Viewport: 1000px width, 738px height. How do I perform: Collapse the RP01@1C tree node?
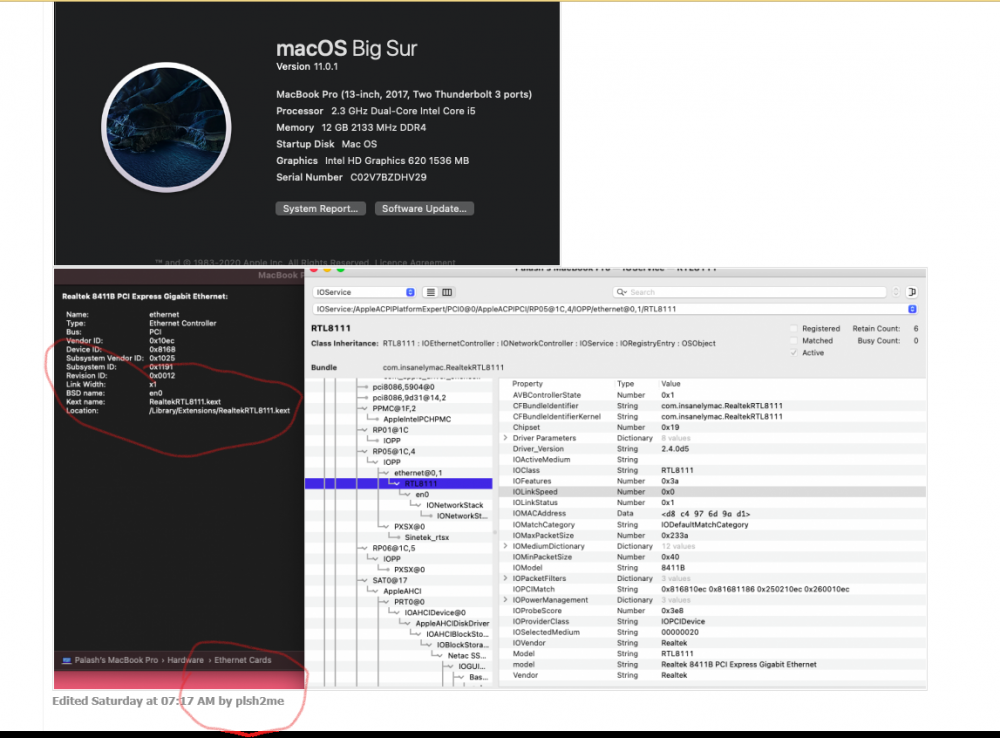click(x=364, y=431)
